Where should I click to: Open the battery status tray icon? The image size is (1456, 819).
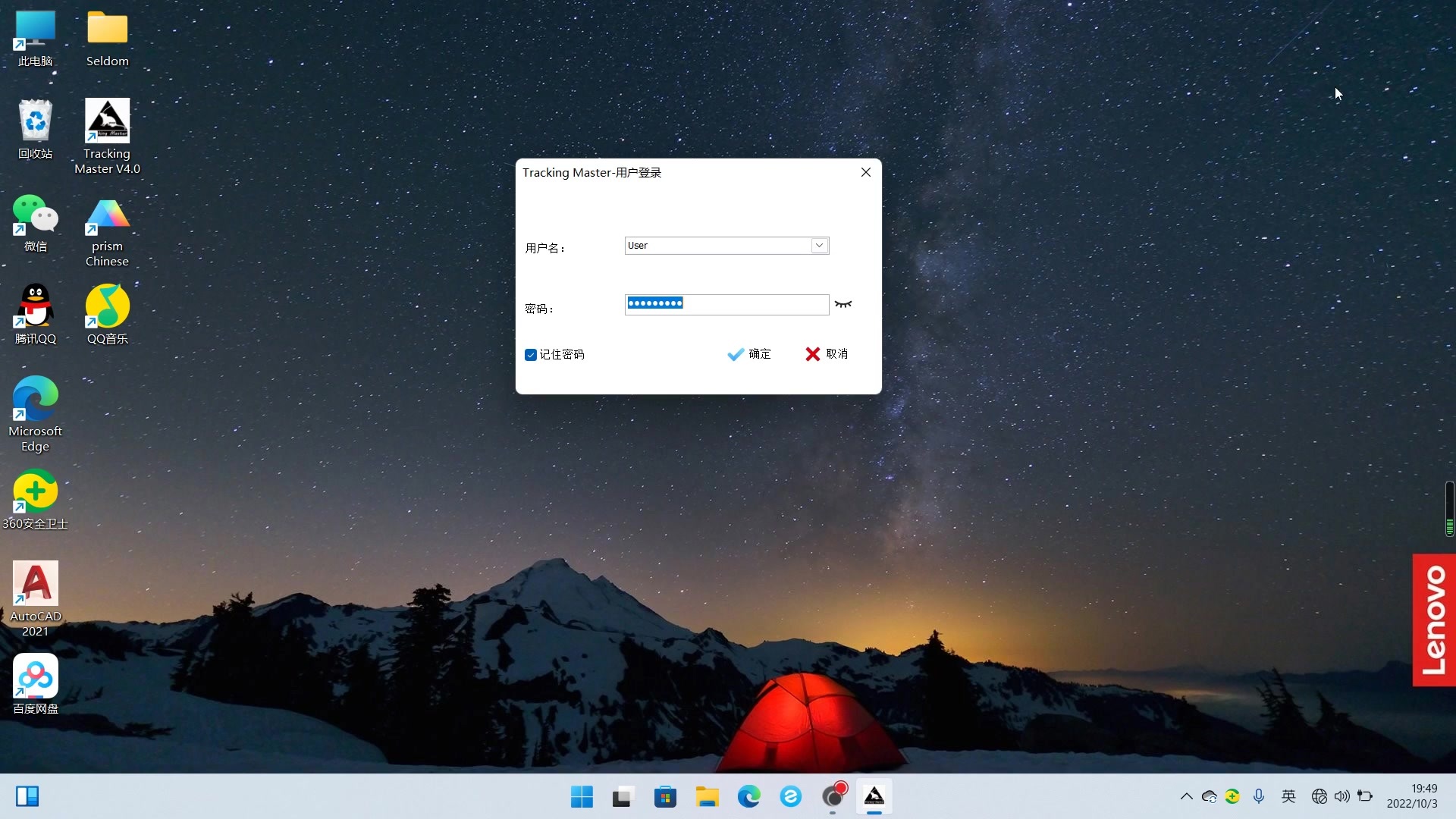coord(1365,796)
